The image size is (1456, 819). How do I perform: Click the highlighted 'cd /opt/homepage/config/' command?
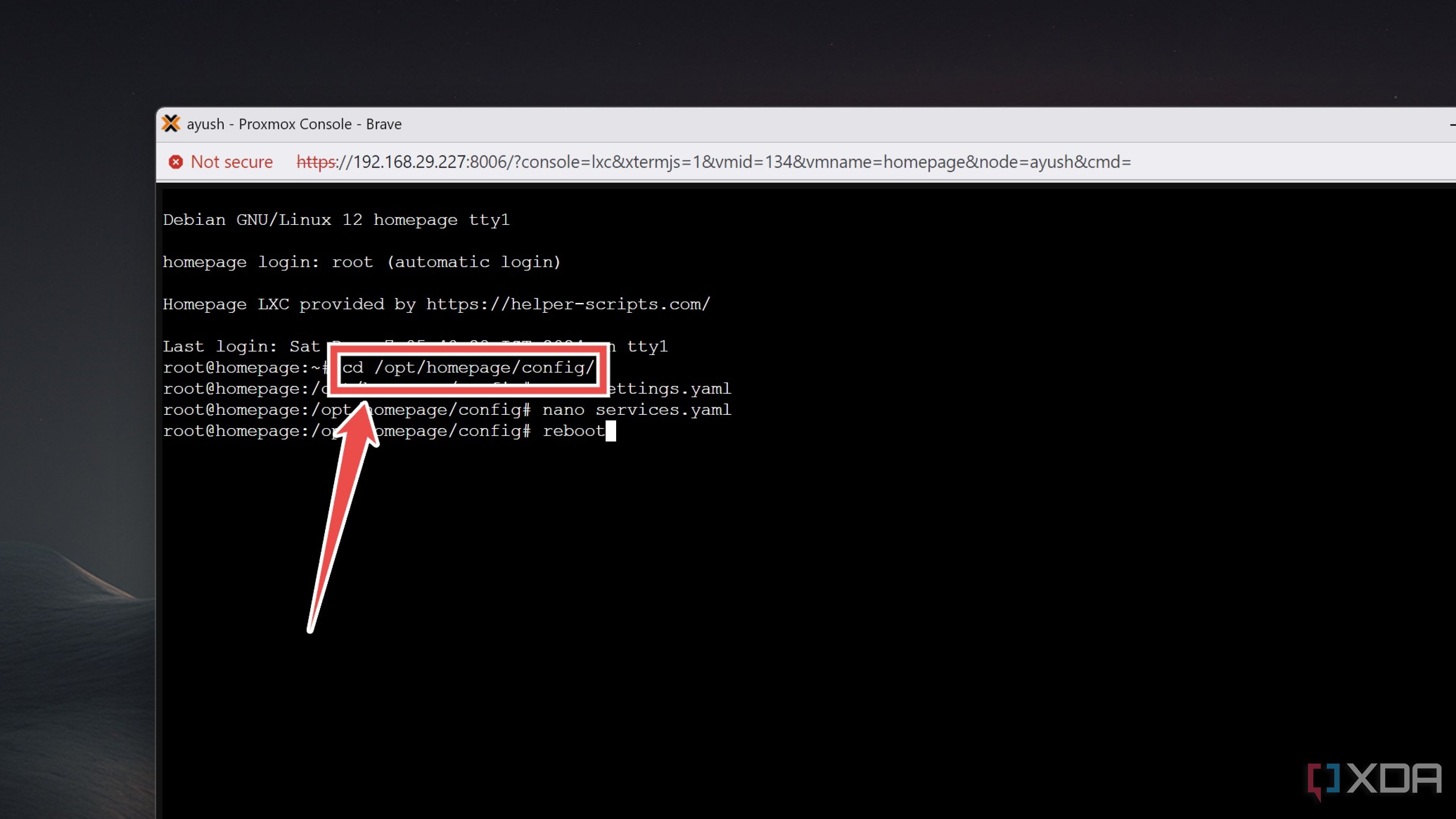pyautogui.click(x=468, y=368)
